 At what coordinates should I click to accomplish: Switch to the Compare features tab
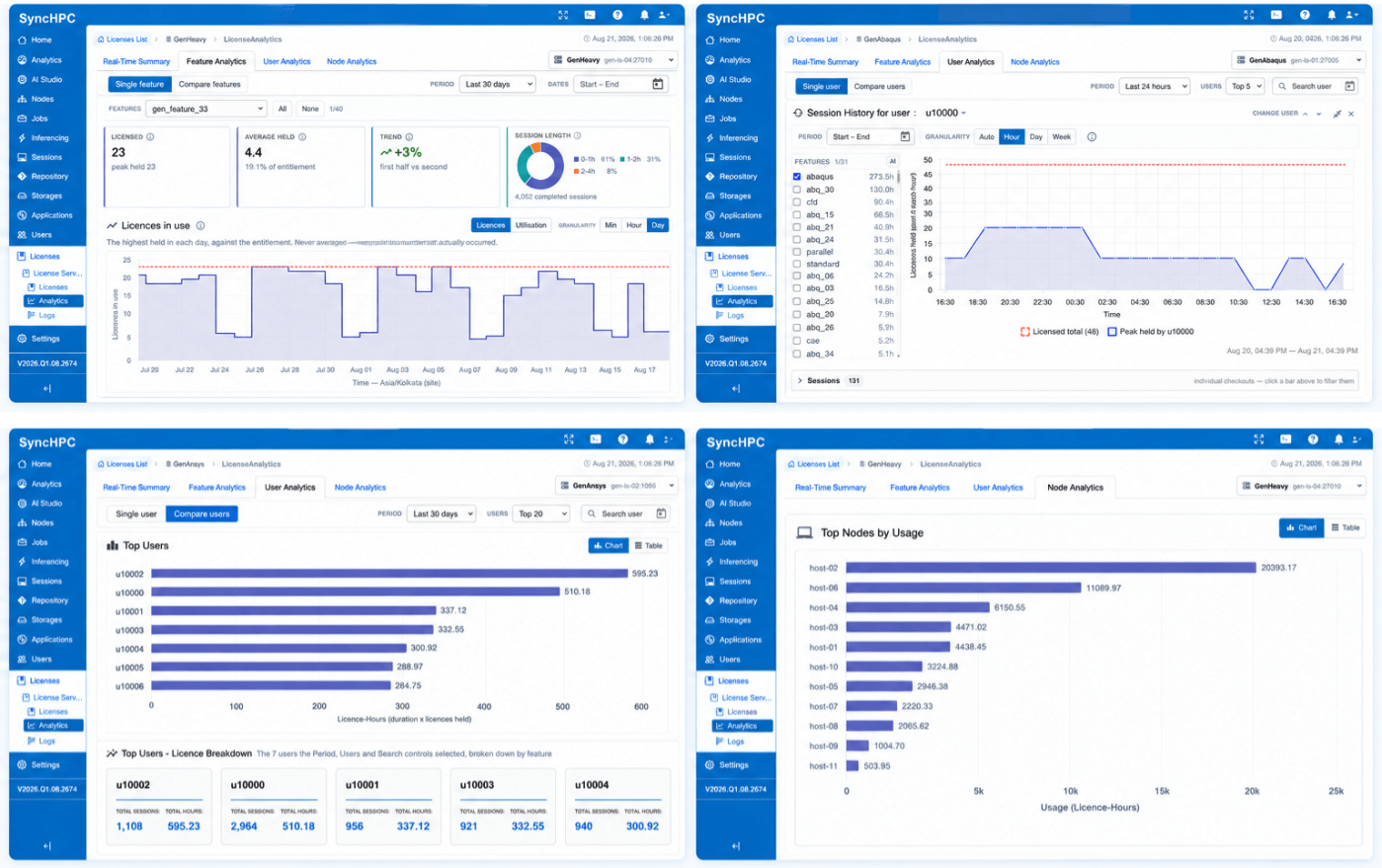(209, 84)
